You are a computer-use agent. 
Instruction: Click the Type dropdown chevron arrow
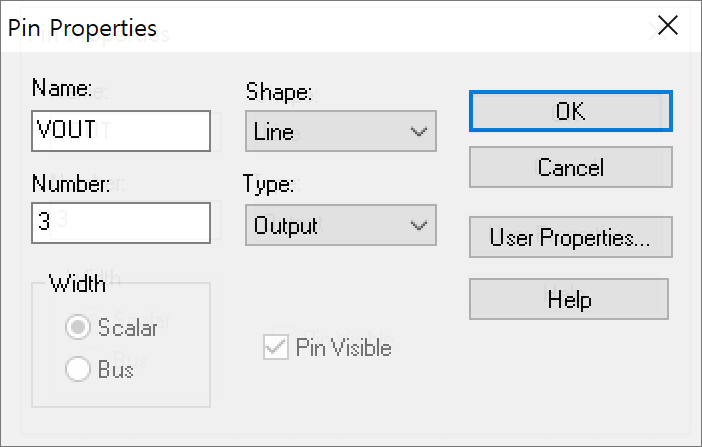point(418,225)
